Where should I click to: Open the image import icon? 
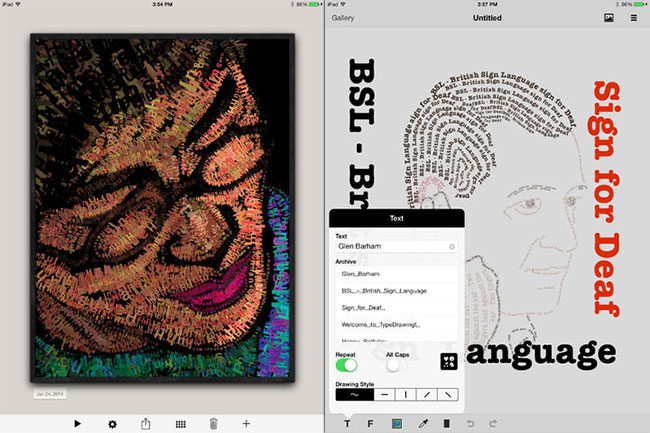(x=609, y=18)
